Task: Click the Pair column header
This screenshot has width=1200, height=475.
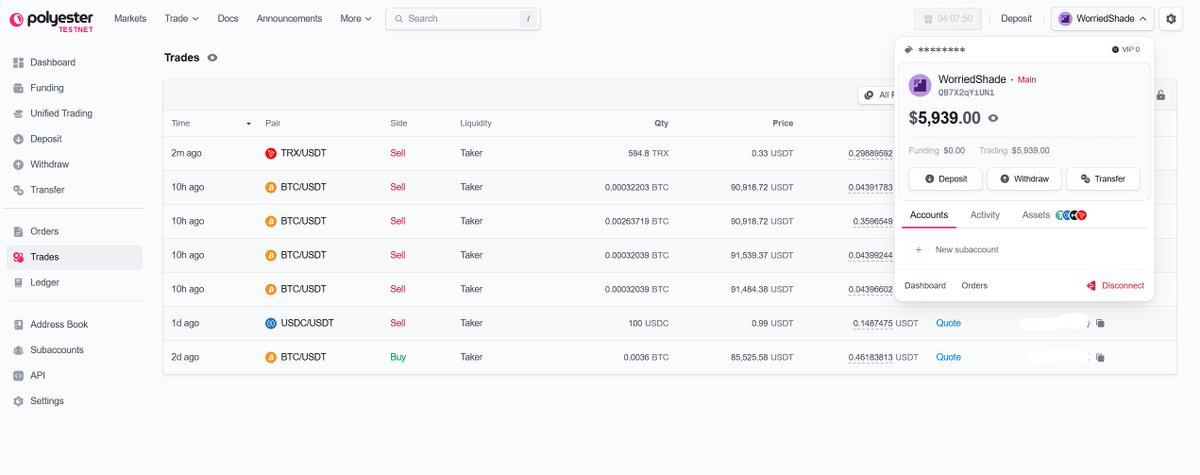Action: coord(273,123)
